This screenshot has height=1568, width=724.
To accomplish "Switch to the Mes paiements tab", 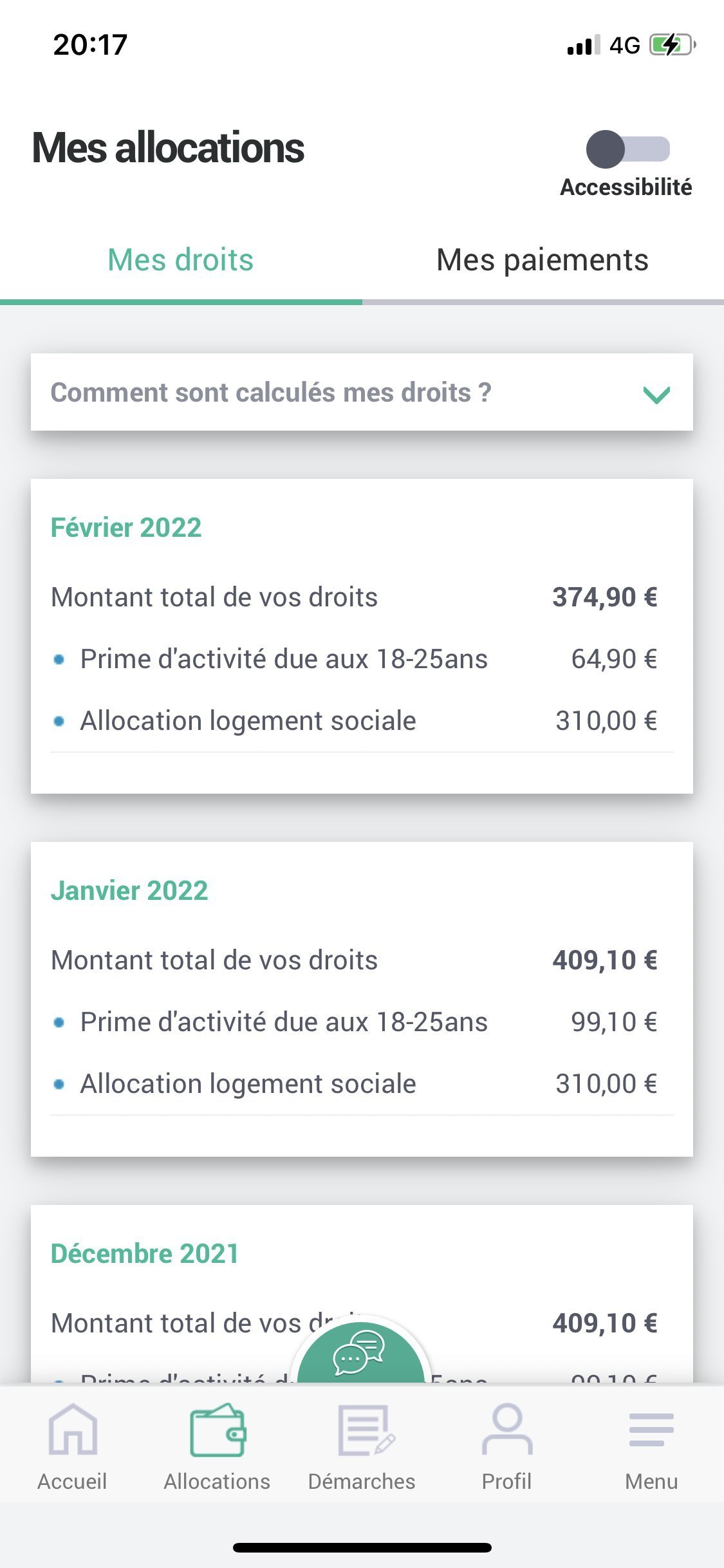I will point(542,261).
